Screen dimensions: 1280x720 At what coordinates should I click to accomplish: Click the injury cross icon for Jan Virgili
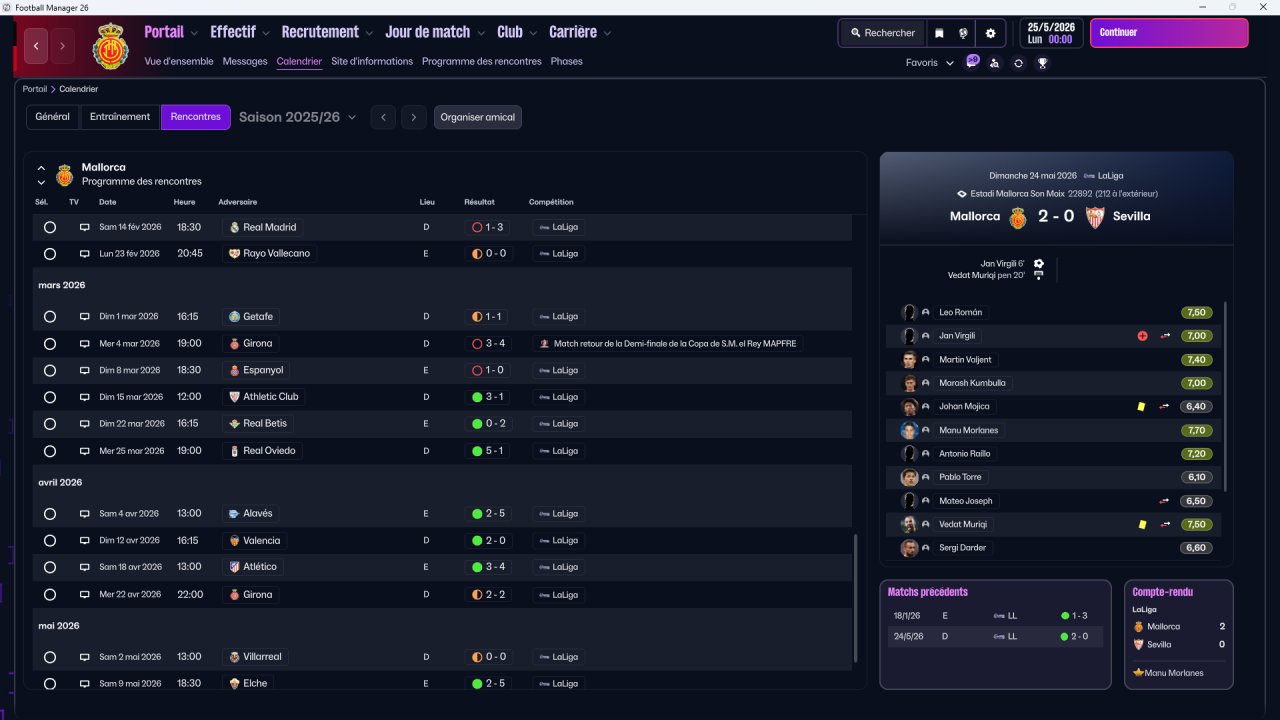click(x=1142, y=336)
